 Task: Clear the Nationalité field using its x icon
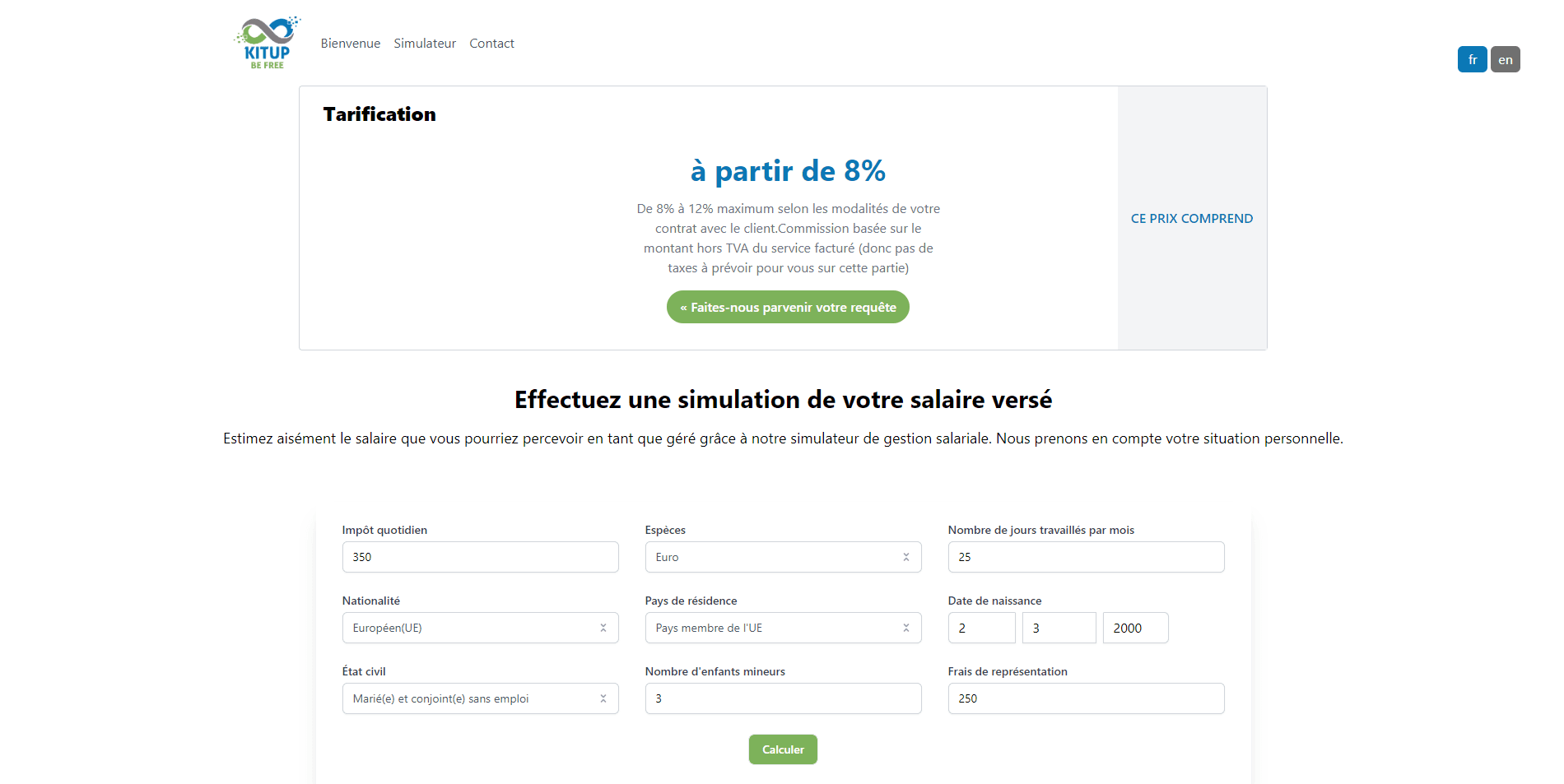[x=603, y=628]
